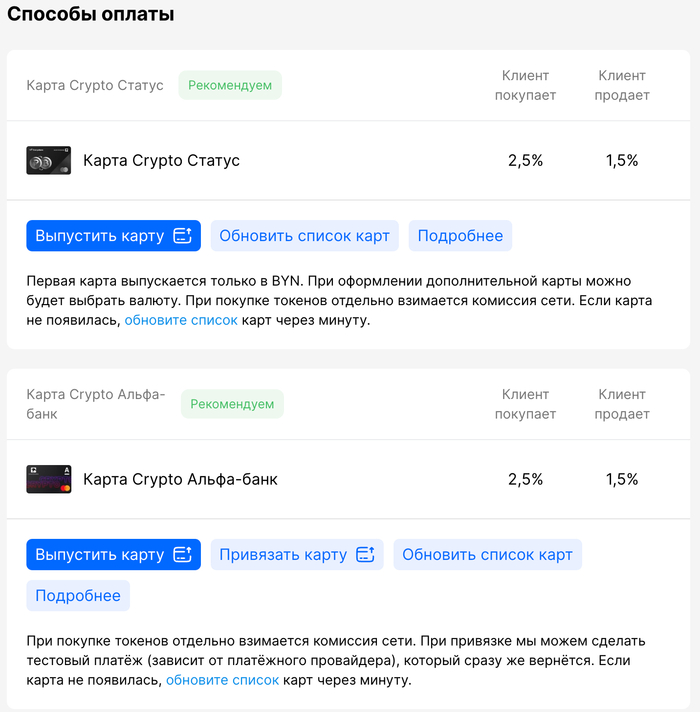Viewport: 700px width, 712px height.
Task: Click the 1,5% sell fee for Crypto Альфа-банк
Action: pyautogui.click(x=622, y=479)
